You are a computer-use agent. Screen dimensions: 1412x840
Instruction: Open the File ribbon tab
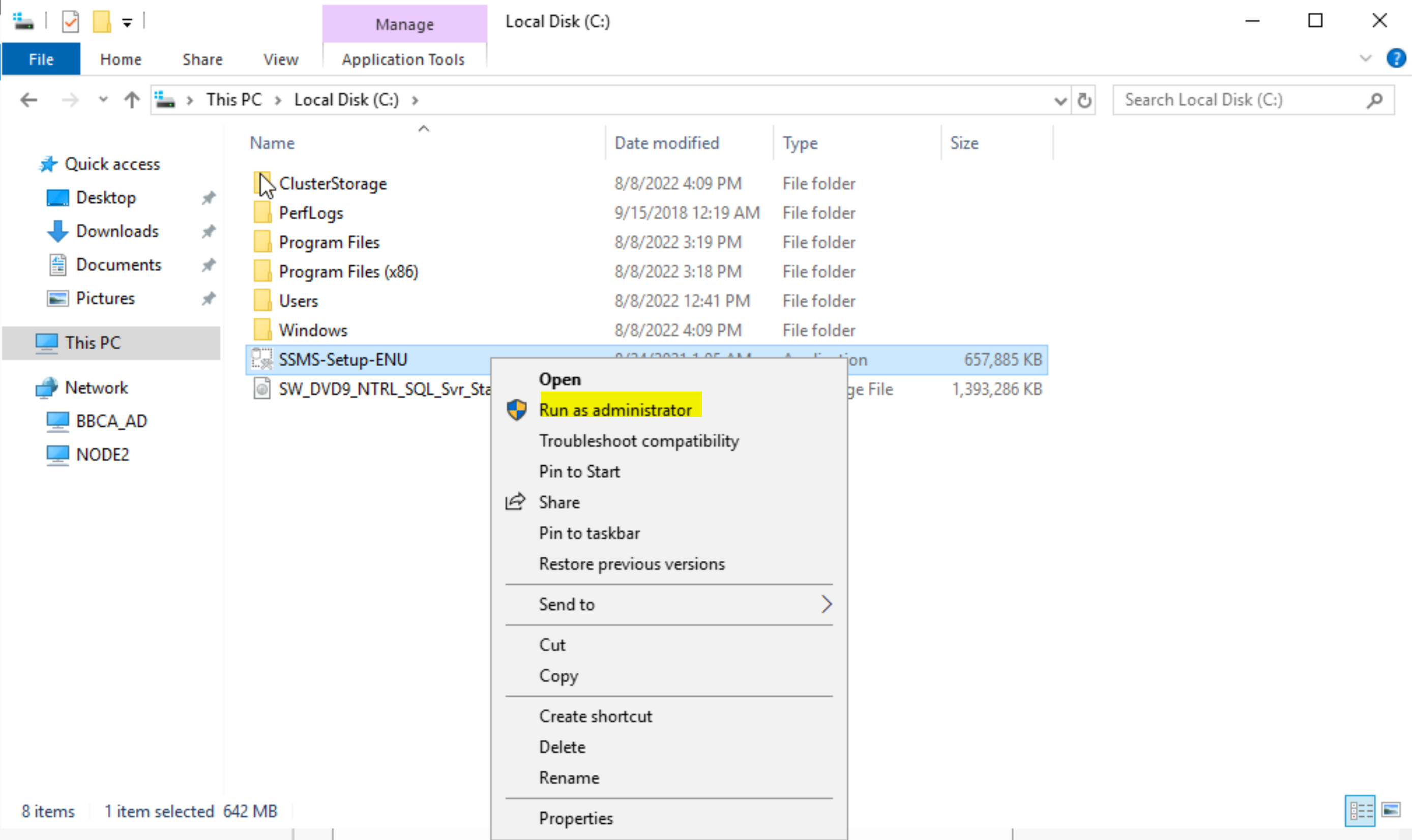(41, 59)
